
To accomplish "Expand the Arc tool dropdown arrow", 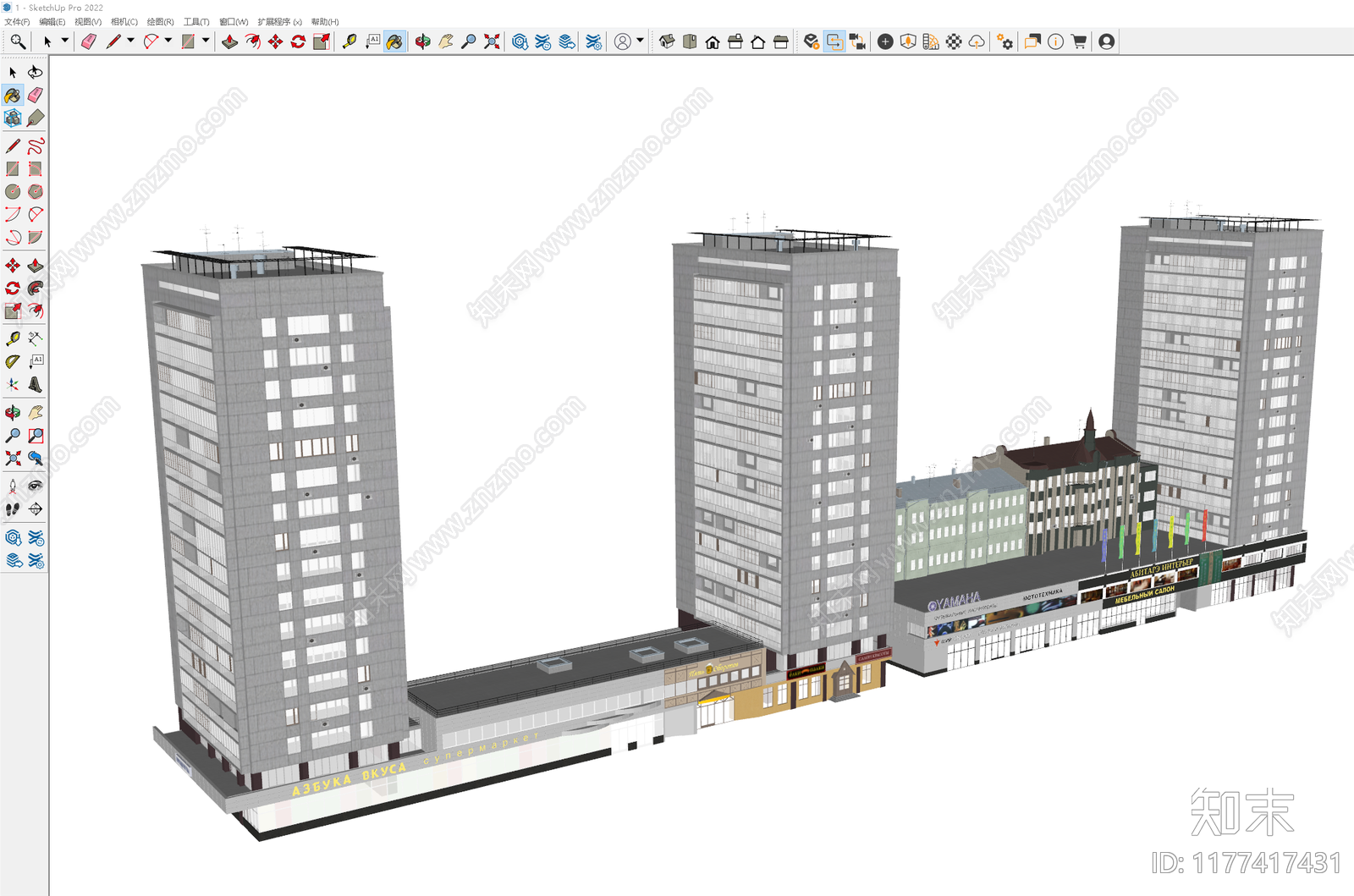I will point(168,41).
